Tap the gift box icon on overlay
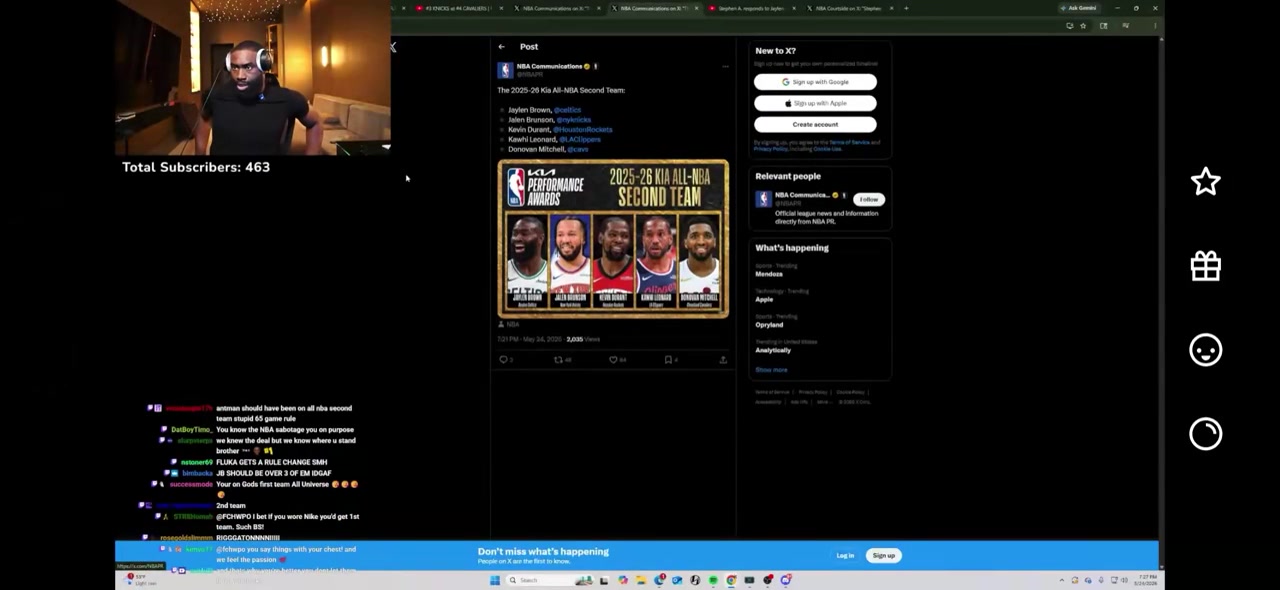The image size is (1280, 590). (1205, 266)
